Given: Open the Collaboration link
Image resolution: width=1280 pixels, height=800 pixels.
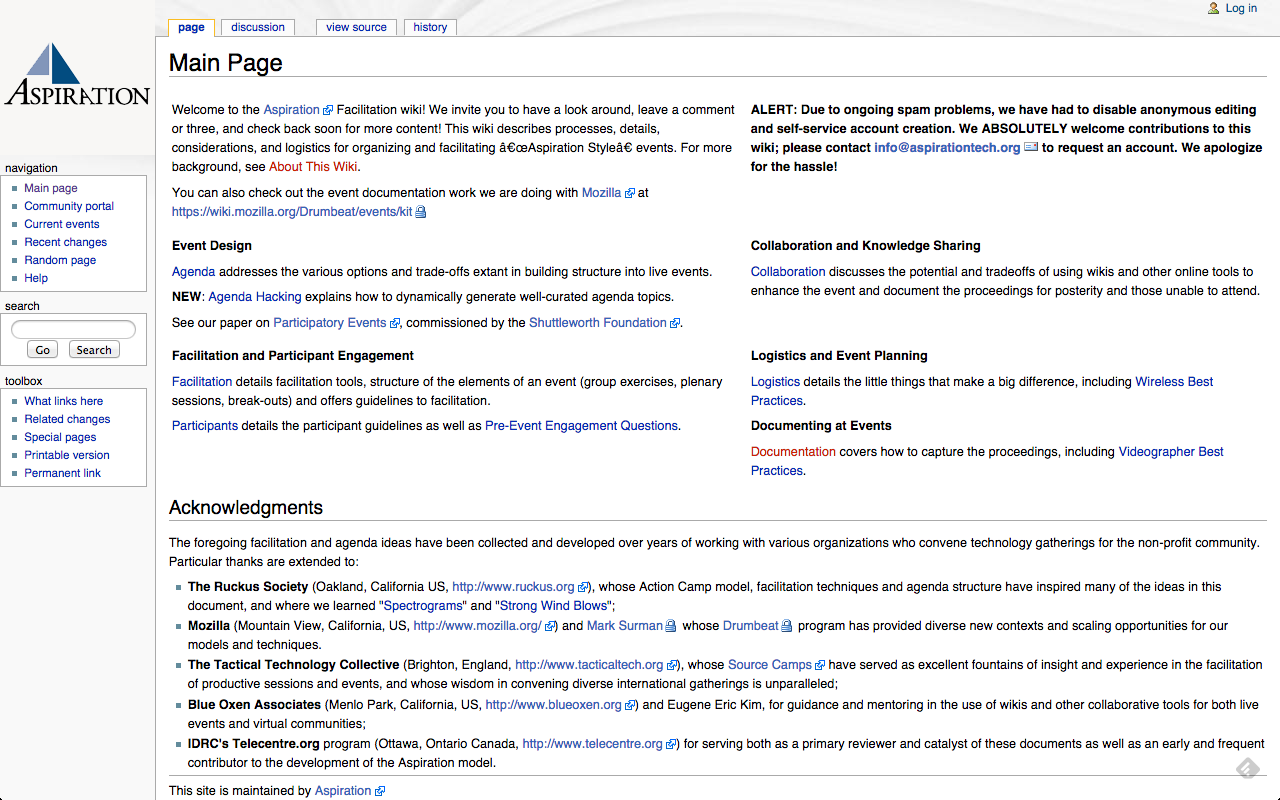Looking at the screenshot, I should point(788,272).
